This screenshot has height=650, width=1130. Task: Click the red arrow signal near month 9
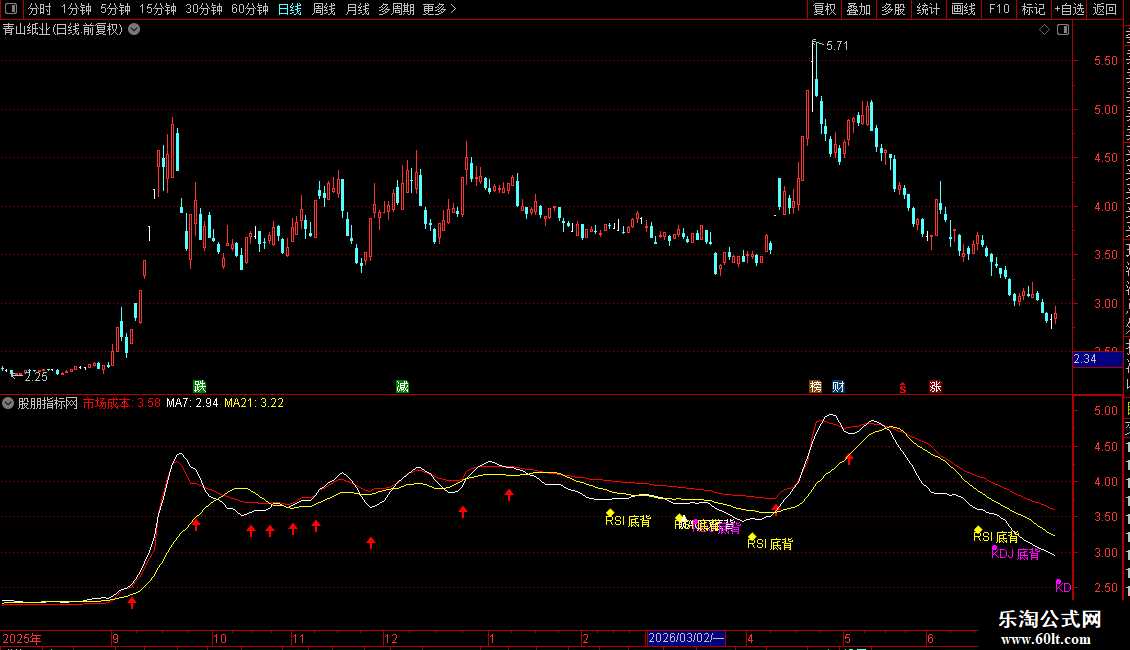point(132,602)
